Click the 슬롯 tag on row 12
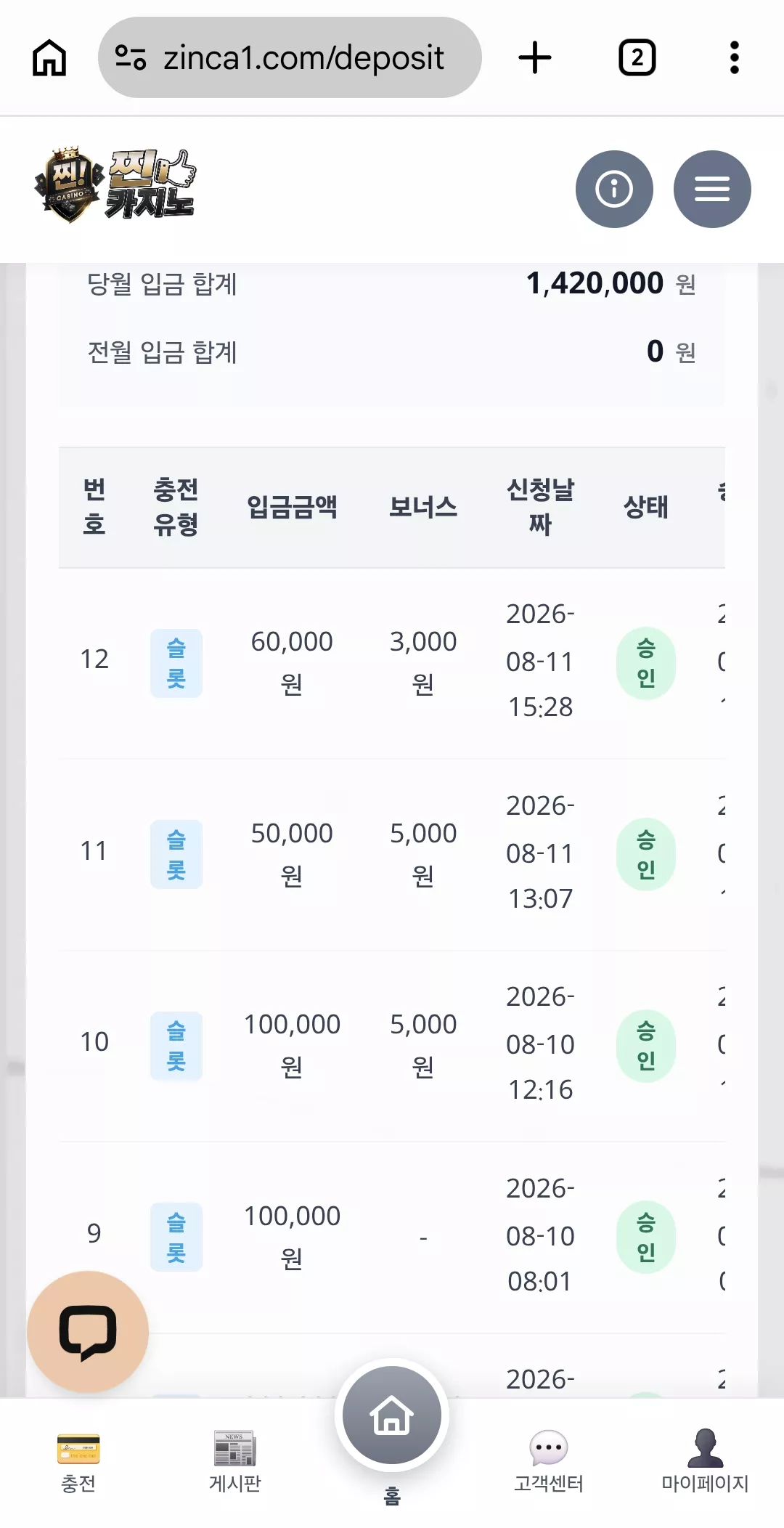Screen dimensions: 784x1528 [x=176, y=663]
